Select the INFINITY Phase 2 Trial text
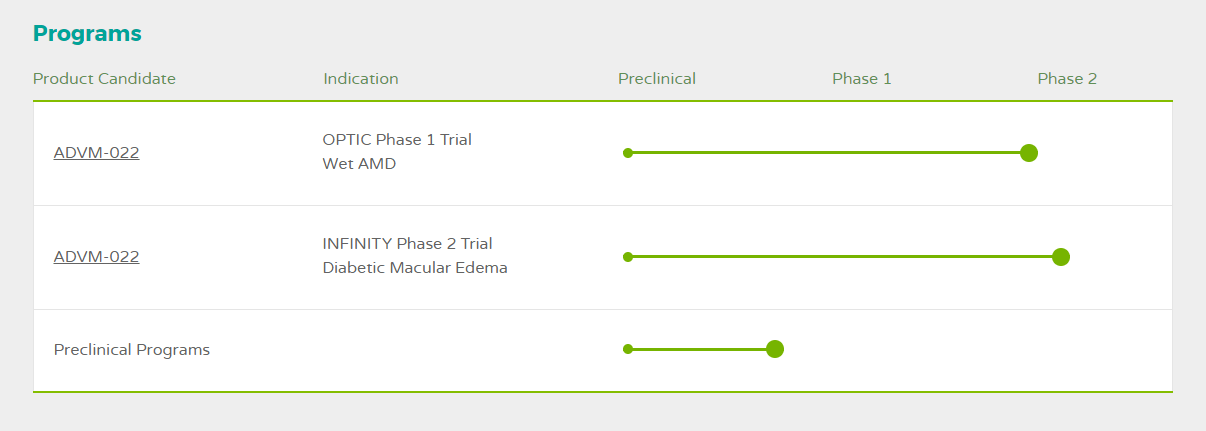Viewport: 1206px width, 431px height. [x=407, y=243]
